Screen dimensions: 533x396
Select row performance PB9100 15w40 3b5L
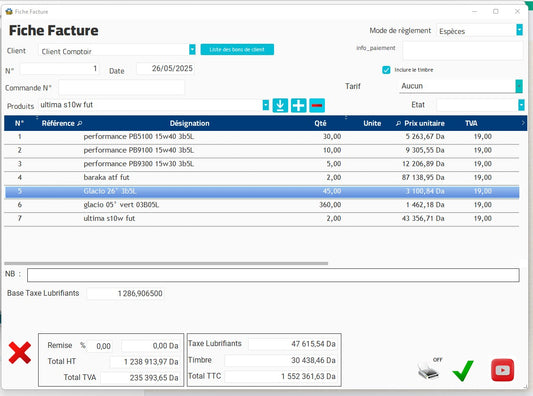pyautogui.click(x=261, y=150)
